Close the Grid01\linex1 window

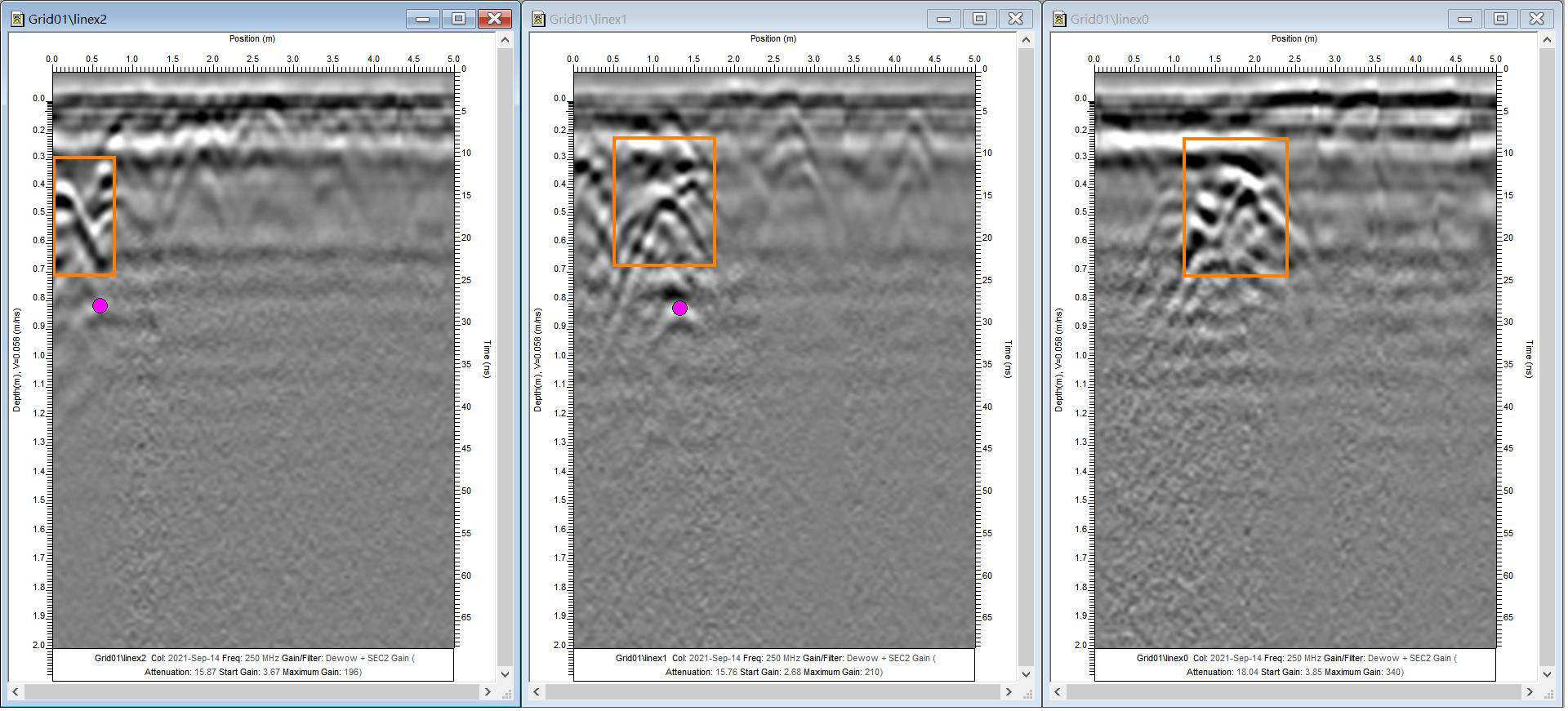pos(1016,19)
